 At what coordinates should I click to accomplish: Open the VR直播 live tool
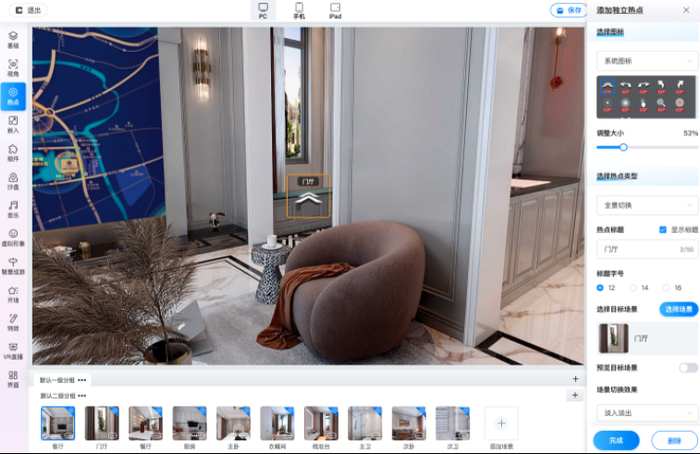13,351
